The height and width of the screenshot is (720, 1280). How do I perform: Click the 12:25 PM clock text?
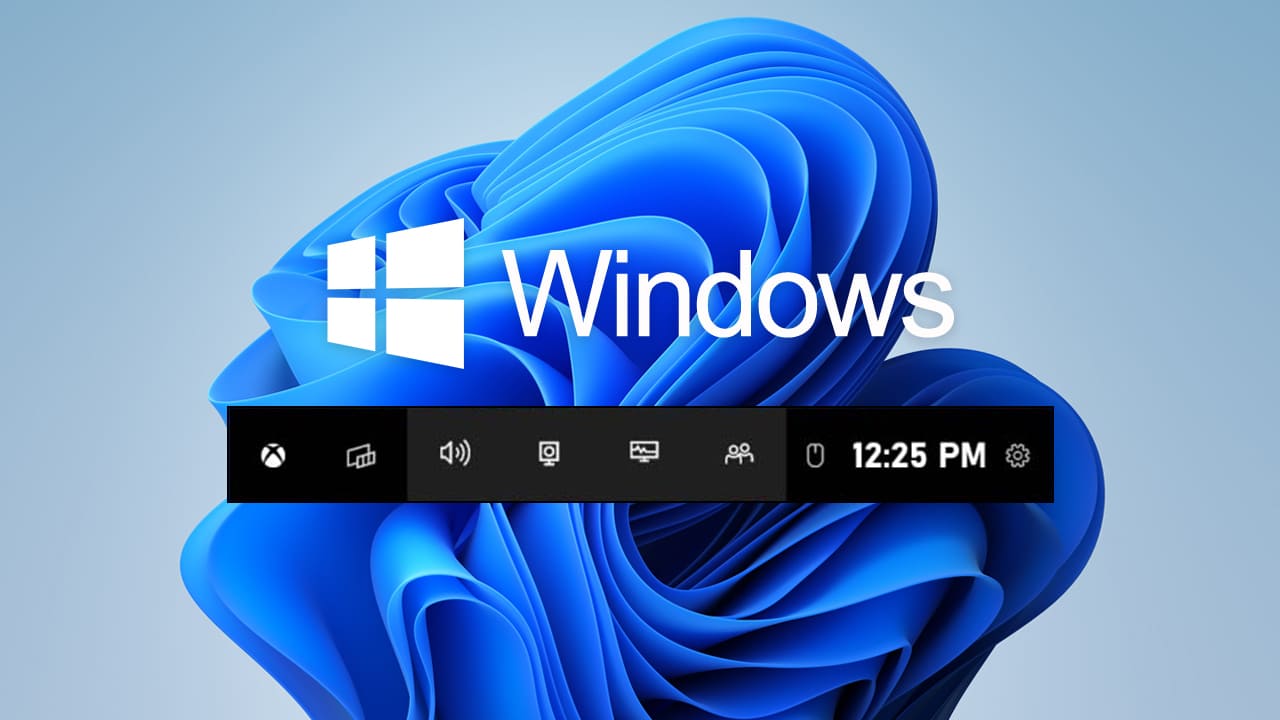coord(919,456)
